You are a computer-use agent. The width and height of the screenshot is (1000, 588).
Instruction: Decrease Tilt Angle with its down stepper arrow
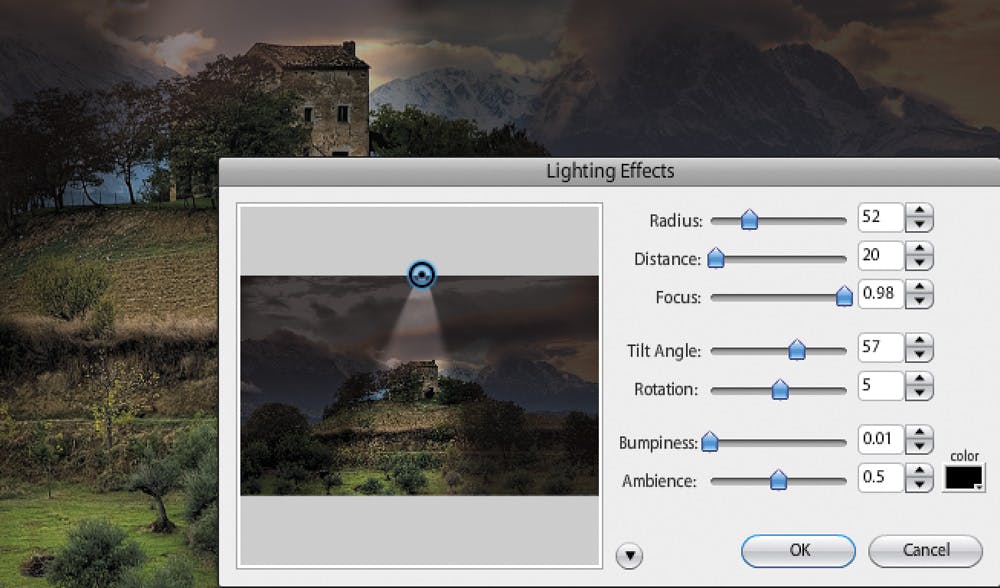pos(919,355)
